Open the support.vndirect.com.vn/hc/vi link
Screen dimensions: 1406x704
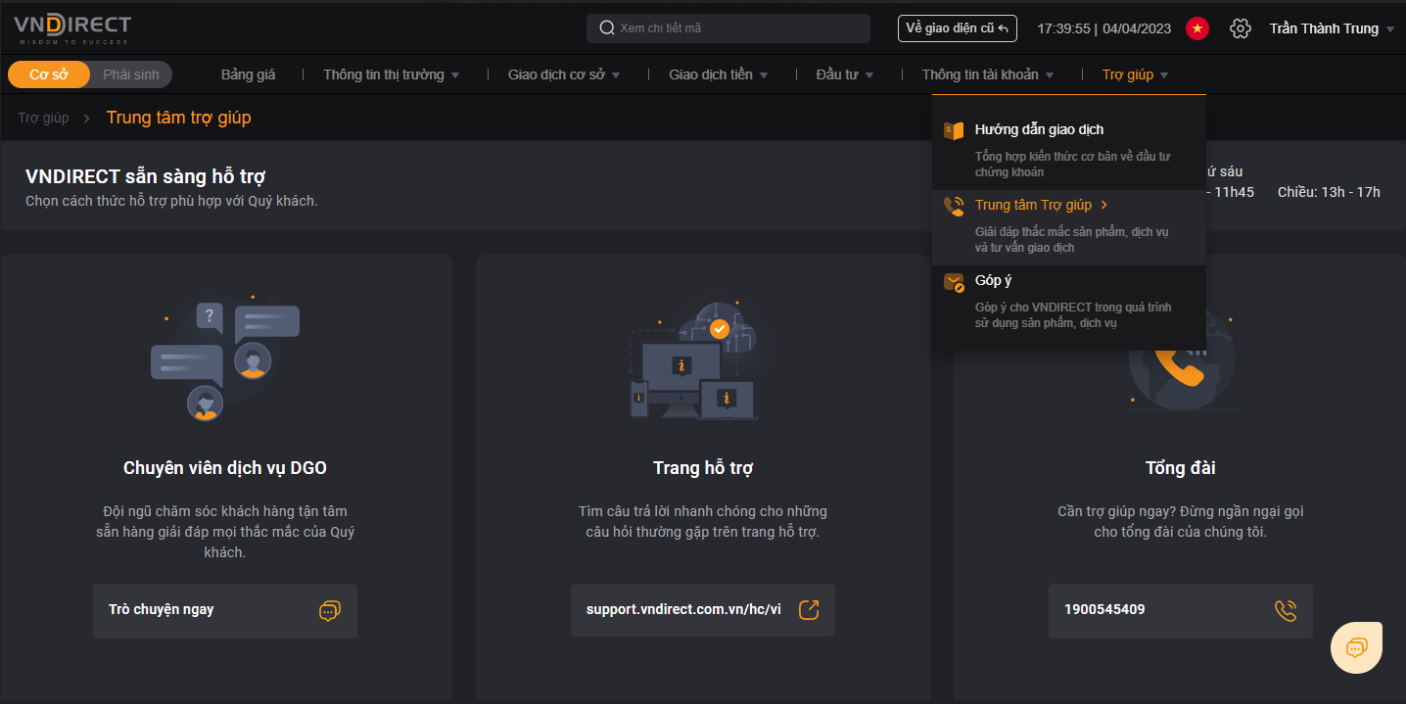(703, 610)
